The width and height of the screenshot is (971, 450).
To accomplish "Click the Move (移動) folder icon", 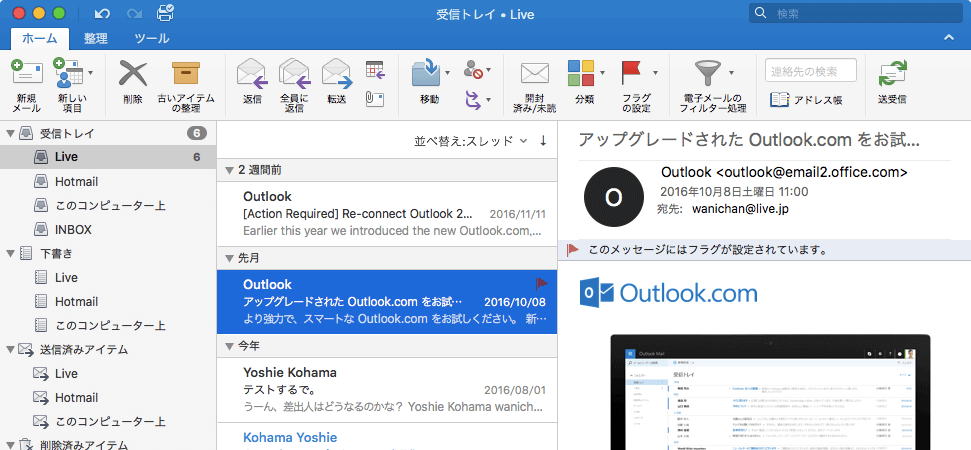I will click(426, 73).
